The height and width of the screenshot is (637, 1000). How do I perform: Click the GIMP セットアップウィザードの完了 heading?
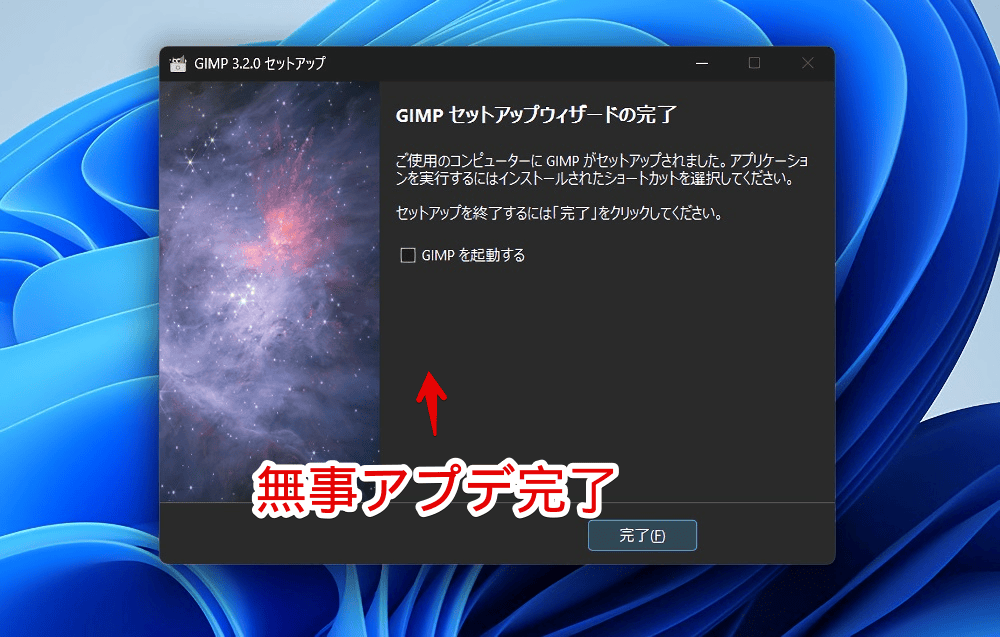(536, 115)
